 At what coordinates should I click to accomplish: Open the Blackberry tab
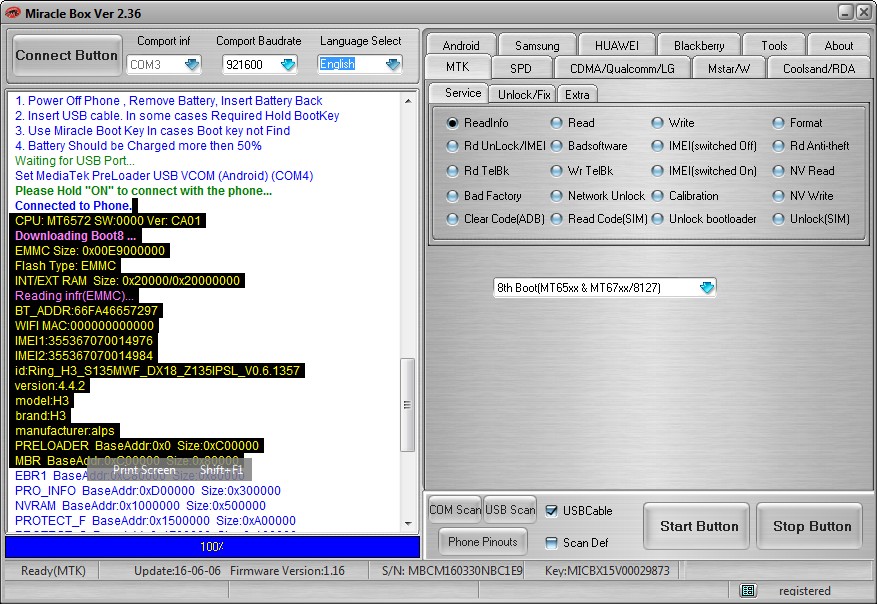click(699, 45)
